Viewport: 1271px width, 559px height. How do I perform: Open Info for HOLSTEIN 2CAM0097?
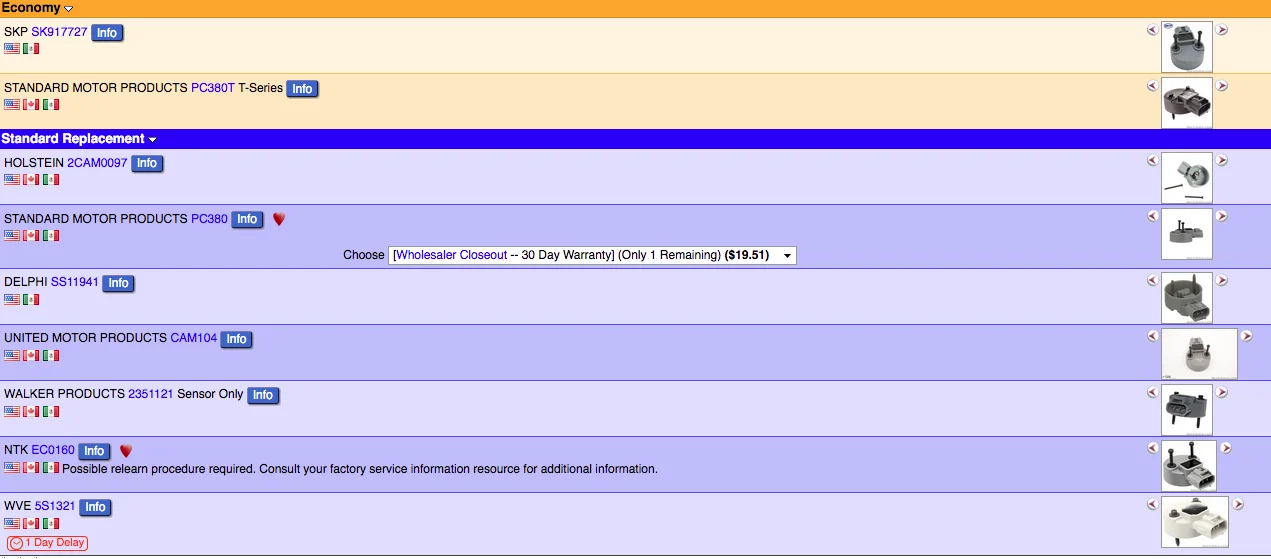[146, 163]
